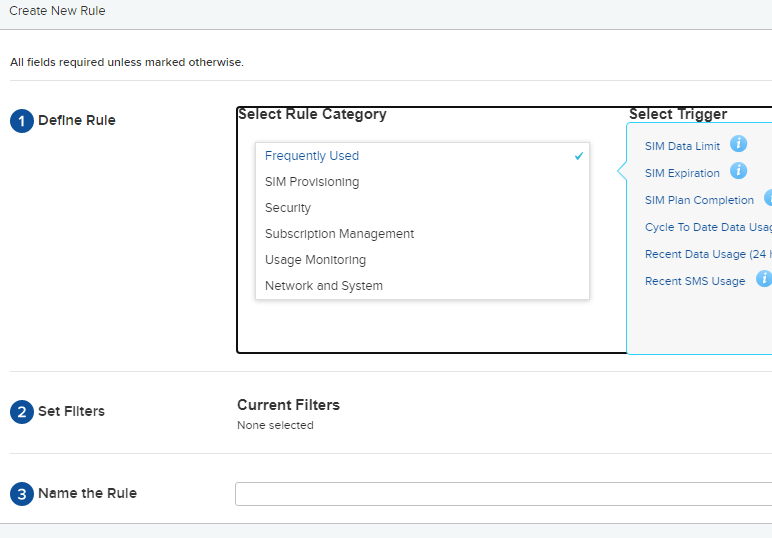The width and height of the screenshot is (772, 538).
Task: Click info icon beside SIM Data Limit
Action: pos(738,144)
